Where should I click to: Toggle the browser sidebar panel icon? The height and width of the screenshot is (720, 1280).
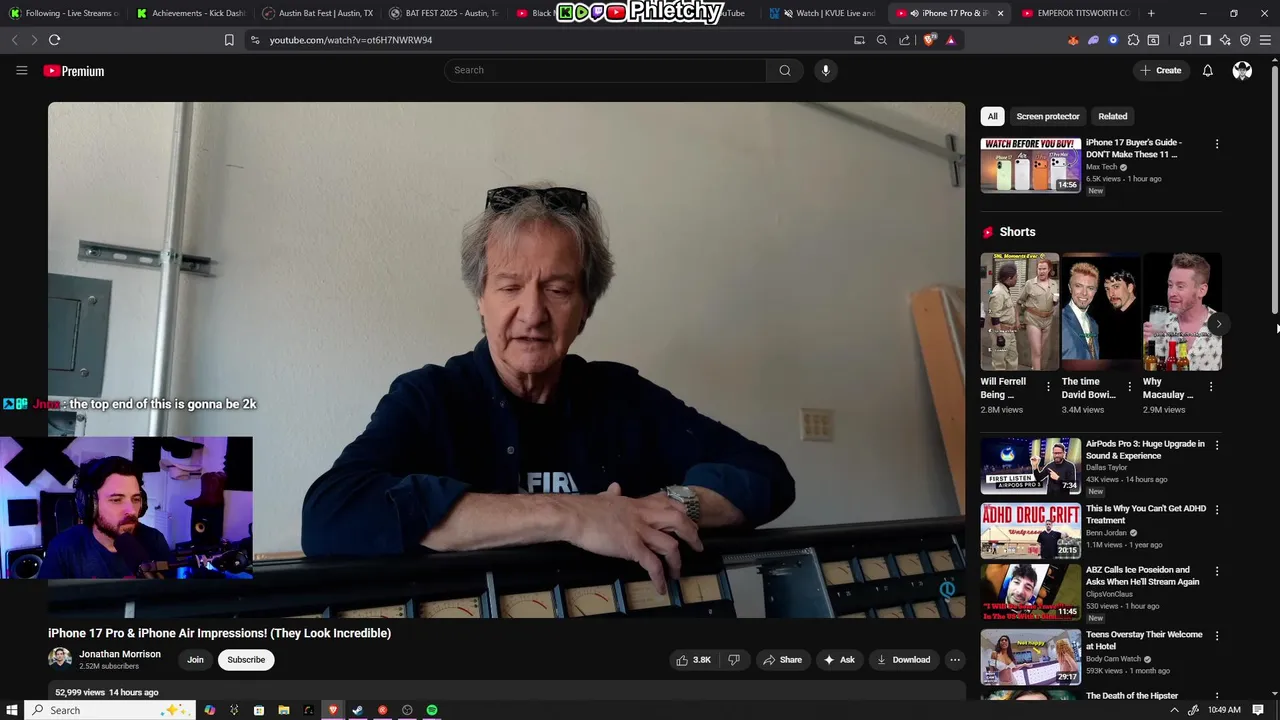click(1205, 40)
